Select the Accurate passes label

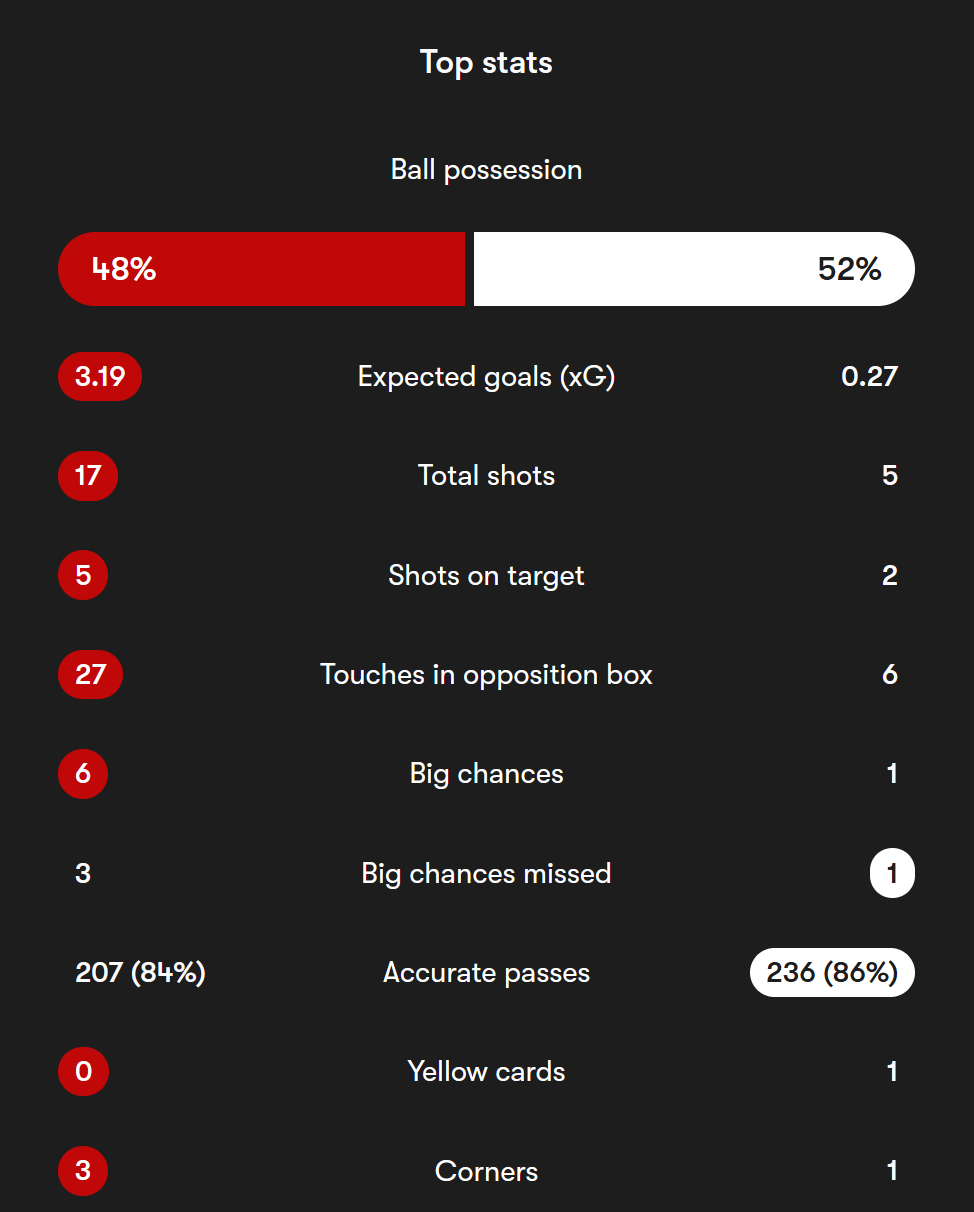[x=486, y=973]
